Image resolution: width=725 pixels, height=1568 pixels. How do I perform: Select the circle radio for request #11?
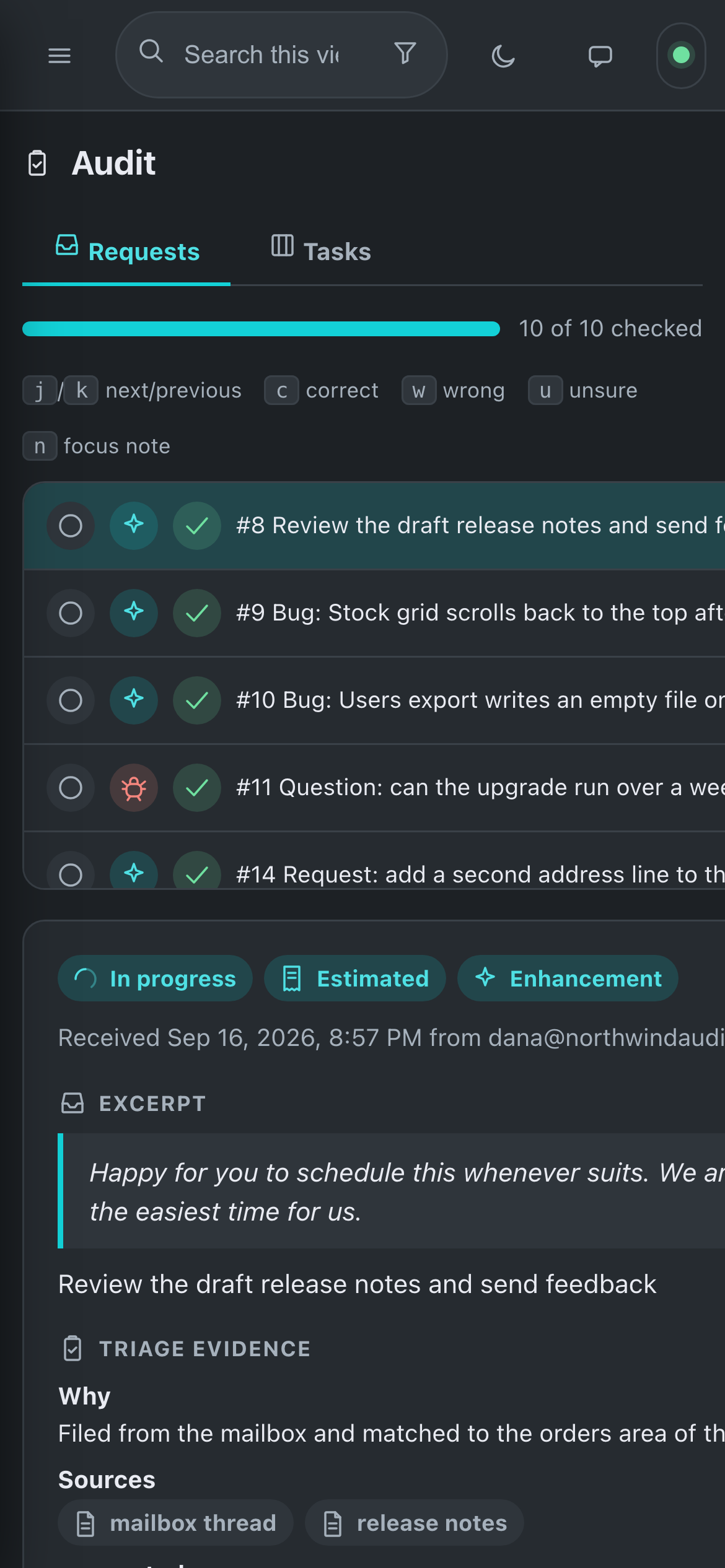point(71,787)
